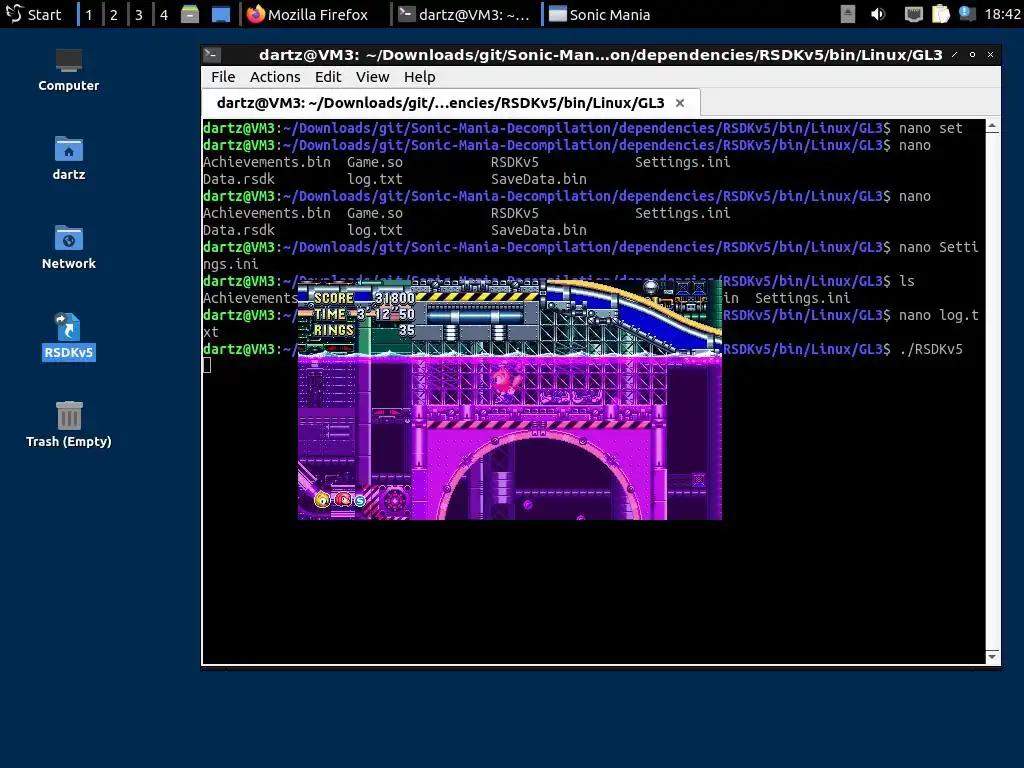The image size is (1024, 768).
Task: Switch to workspace 2
Action: point(114,14)
